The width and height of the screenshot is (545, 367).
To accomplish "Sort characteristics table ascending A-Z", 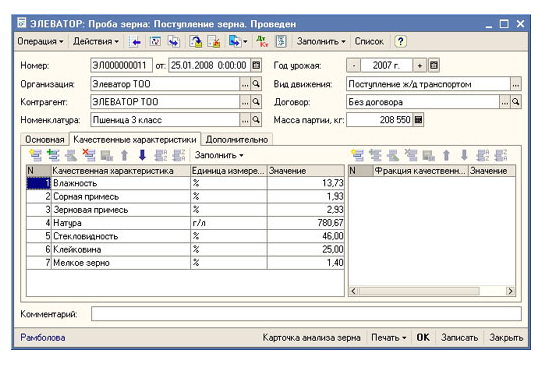I will click(161, 155).
